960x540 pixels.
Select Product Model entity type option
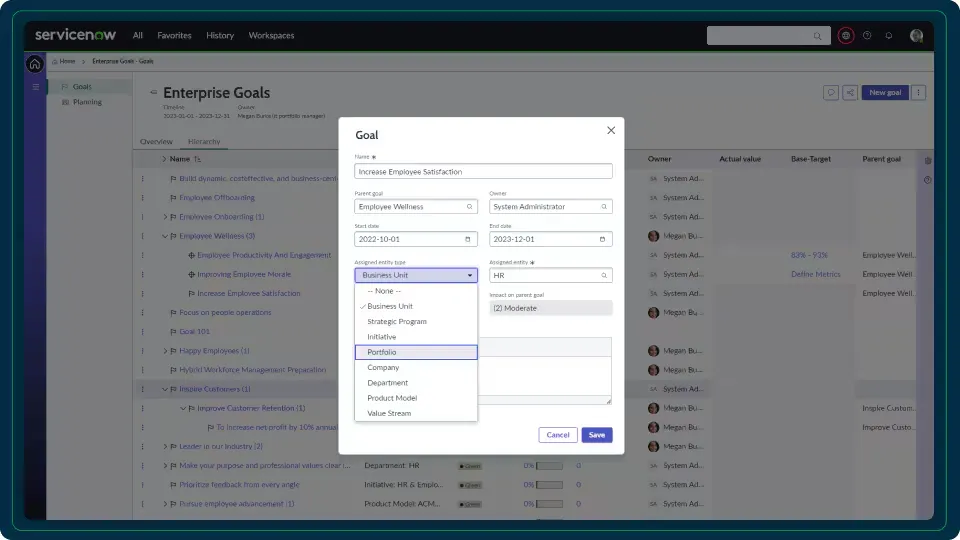(416, 398)
